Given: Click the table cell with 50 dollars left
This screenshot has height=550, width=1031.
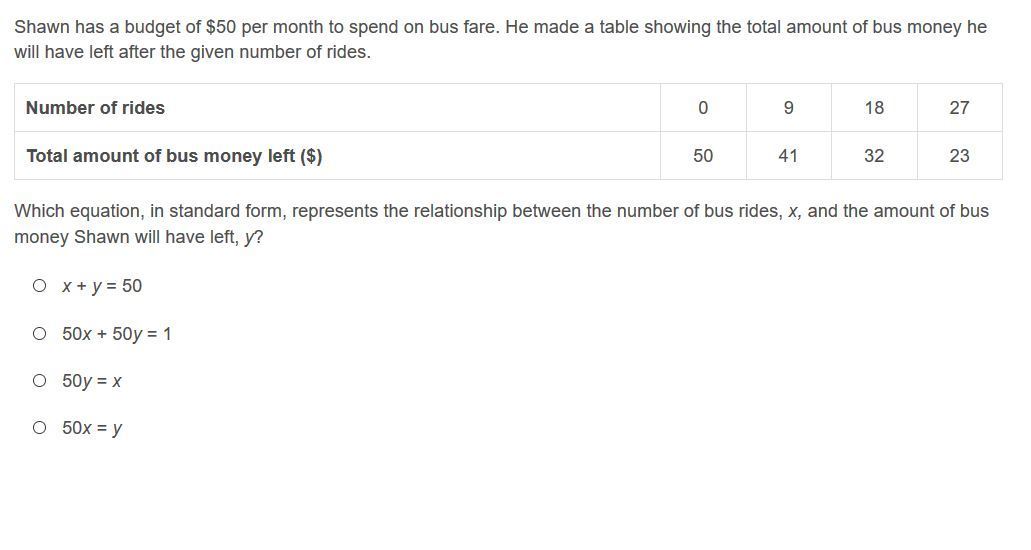Looking at the screenshot, I should point(703,156).
